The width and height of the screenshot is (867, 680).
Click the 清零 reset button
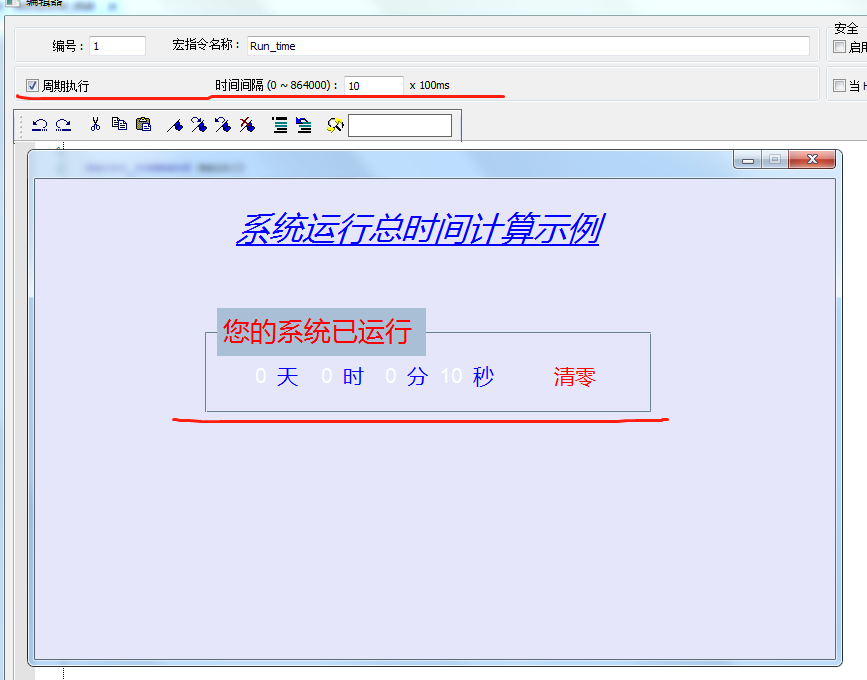tap(575, 377)
